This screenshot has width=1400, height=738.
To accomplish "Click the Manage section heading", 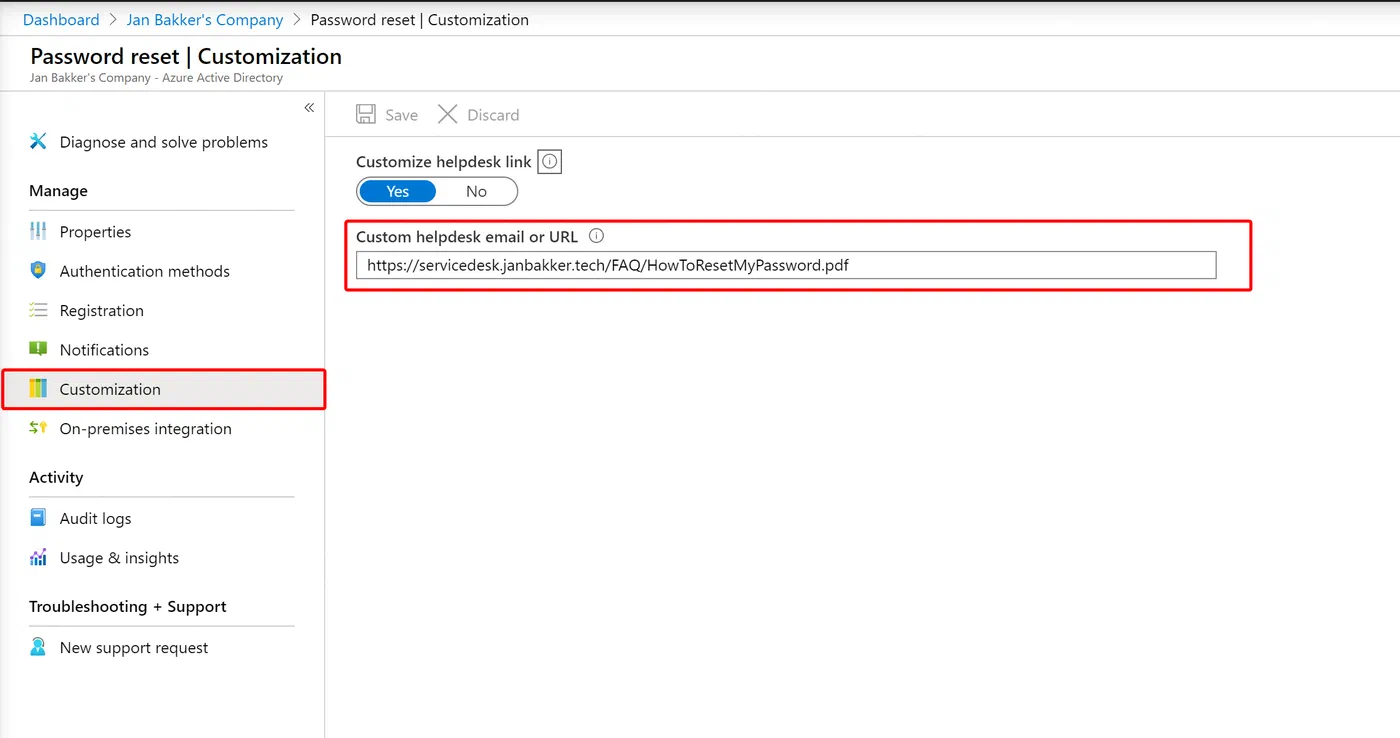I will coord(58,191).
